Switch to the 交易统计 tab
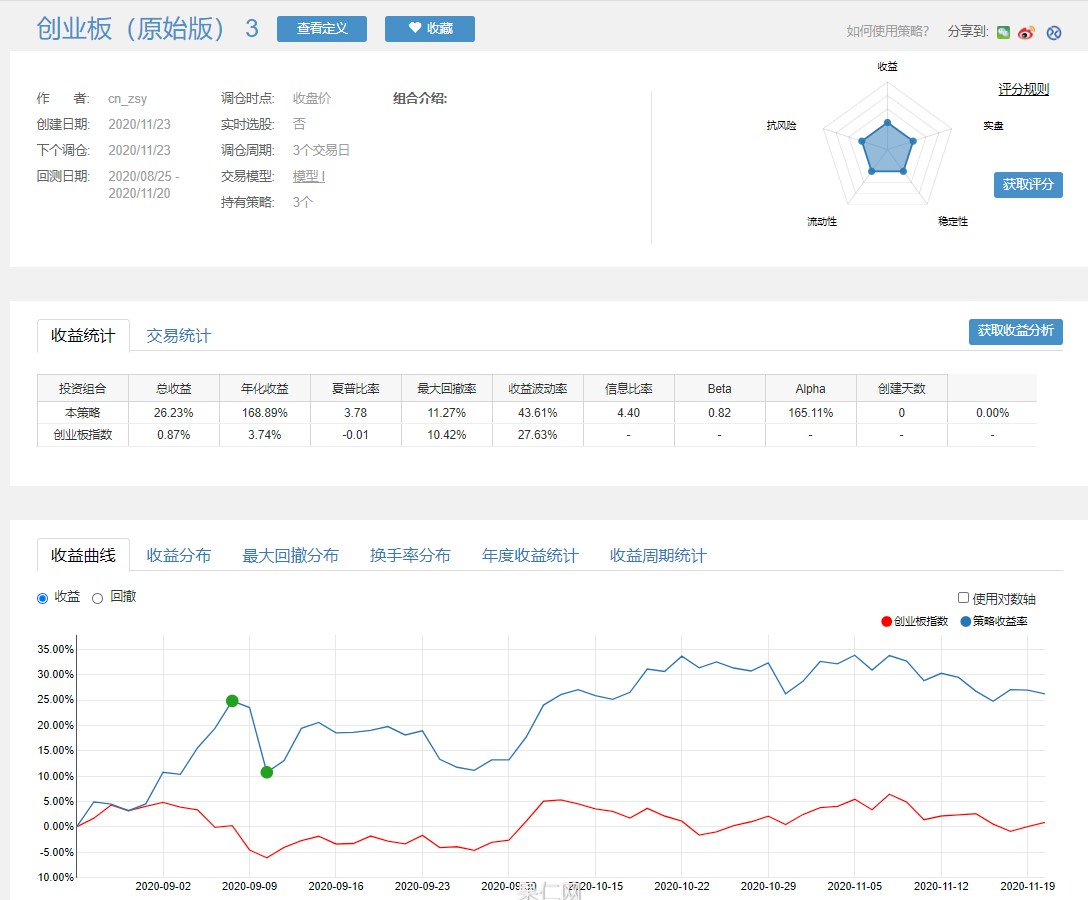The image size is (1088, 900). click(178, 336)
